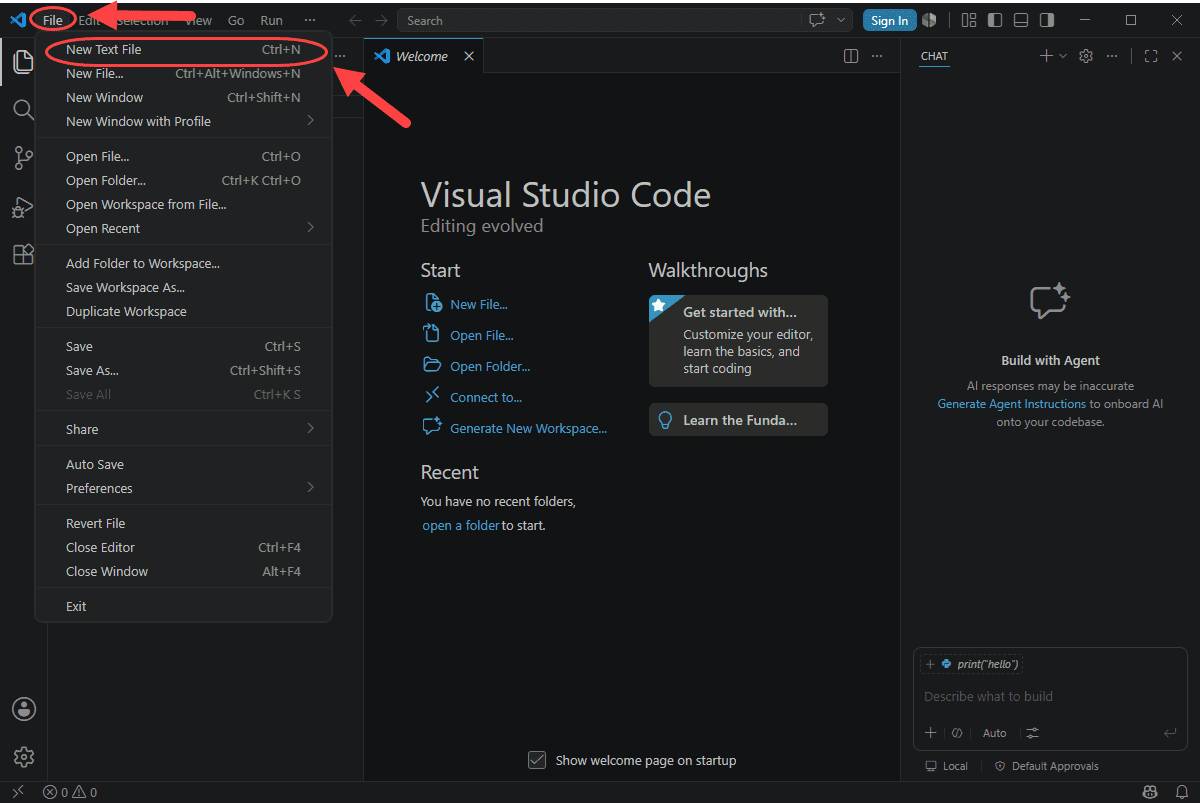Screen dimensions: 1200x803
Task: Open the Chat panel settings gear
Action: [x=1086, y=56]
